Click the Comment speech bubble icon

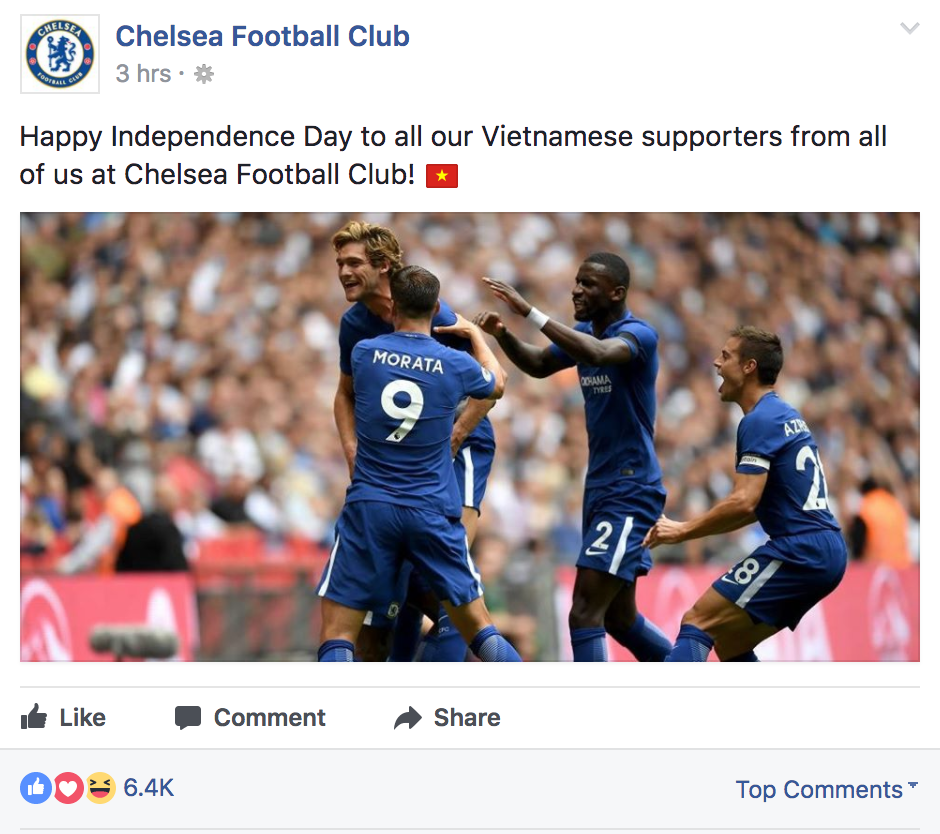click(x=190, y=717)
